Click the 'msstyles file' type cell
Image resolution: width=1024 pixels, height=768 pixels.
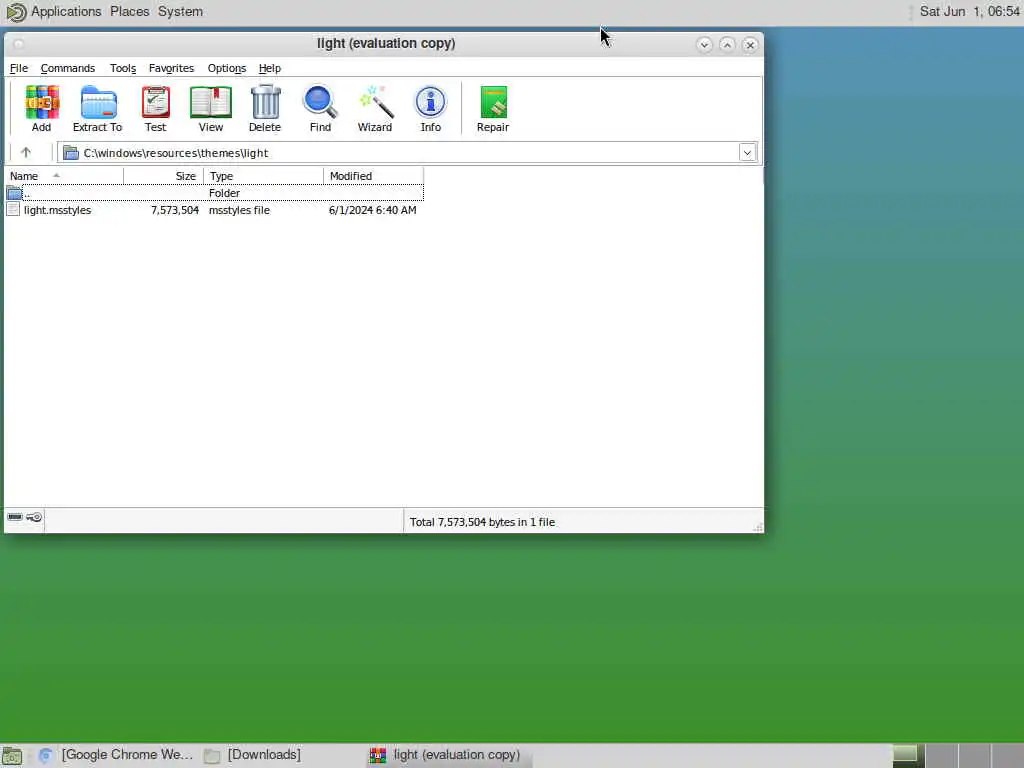click(x=239, y=210)
